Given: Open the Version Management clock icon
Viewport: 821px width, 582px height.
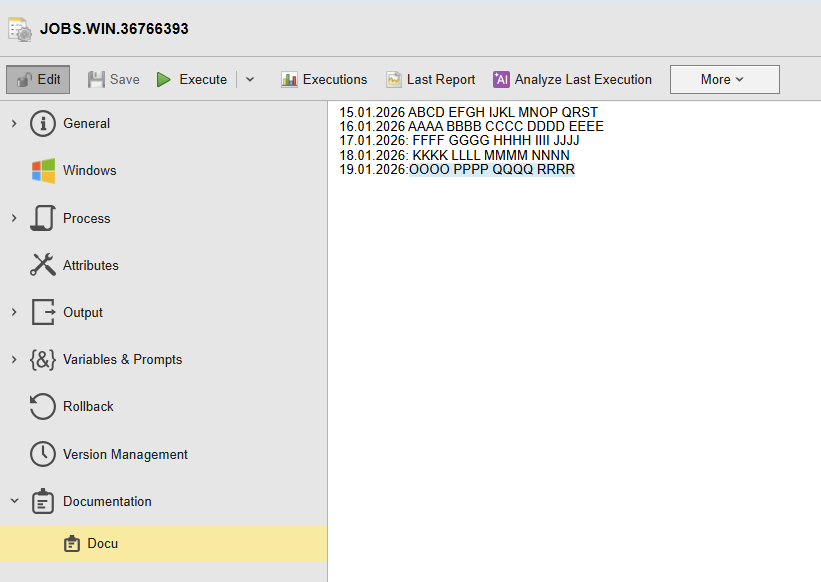Looking at the screenshot, I should coord(42,454).
